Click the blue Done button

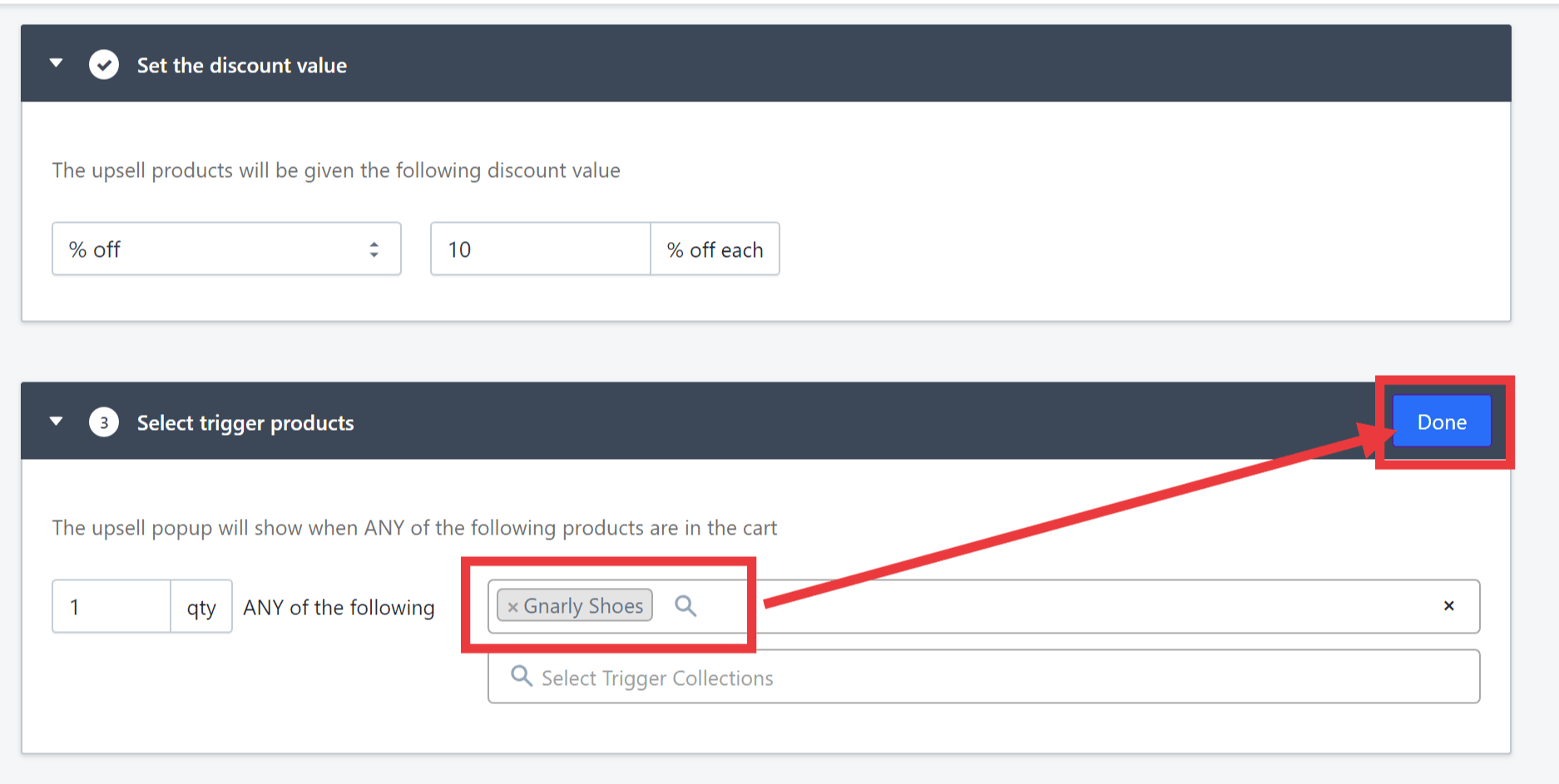click(1442, 422)
